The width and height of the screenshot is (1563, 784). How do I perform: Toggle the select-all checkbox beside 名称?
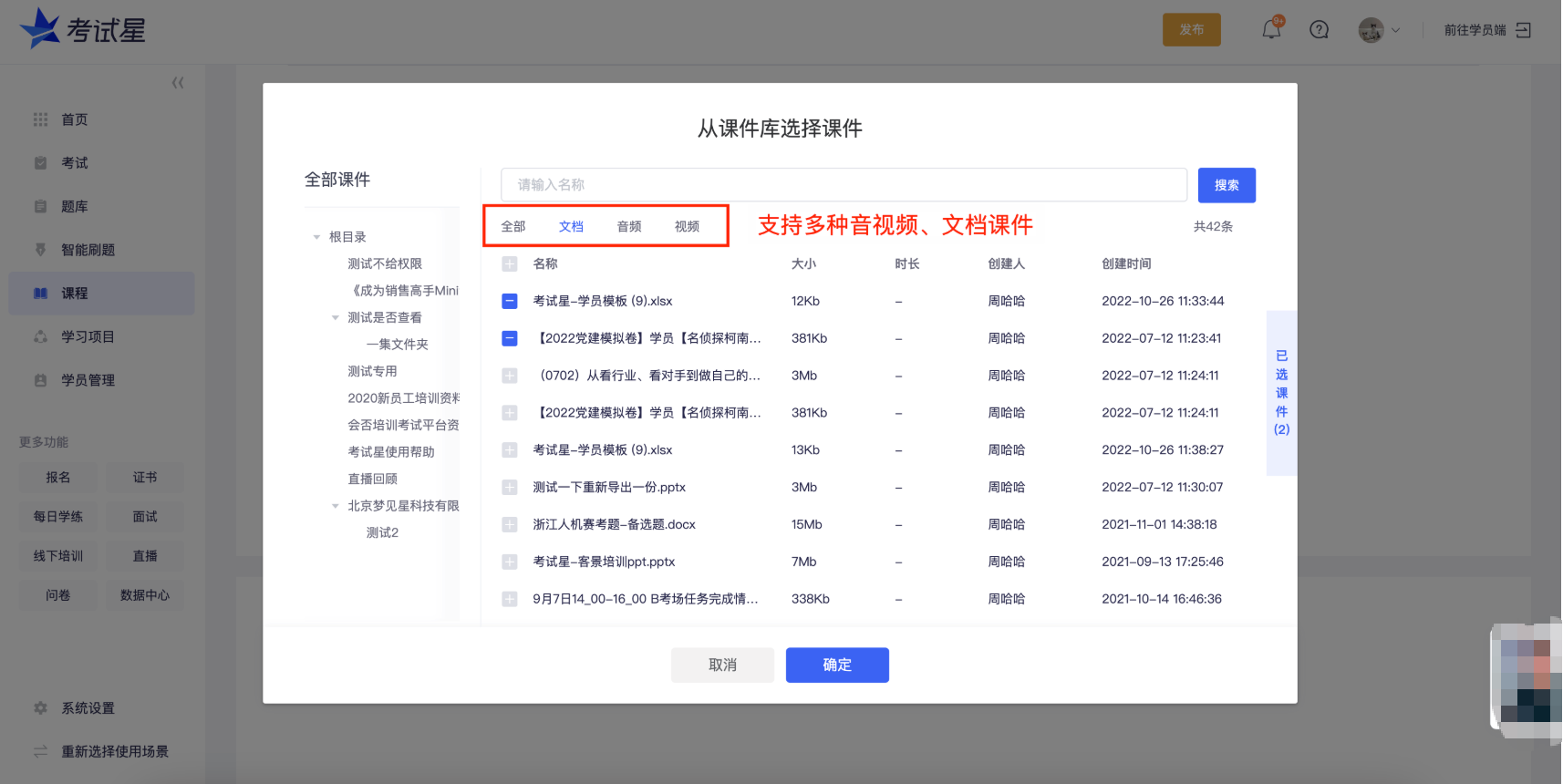click(x=510, y=264)
